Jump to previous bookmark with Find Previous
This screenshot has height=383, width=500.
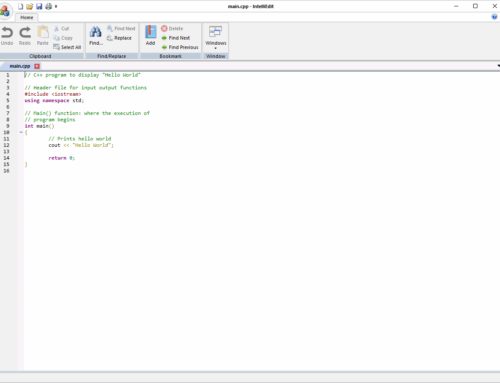[180, 47]
